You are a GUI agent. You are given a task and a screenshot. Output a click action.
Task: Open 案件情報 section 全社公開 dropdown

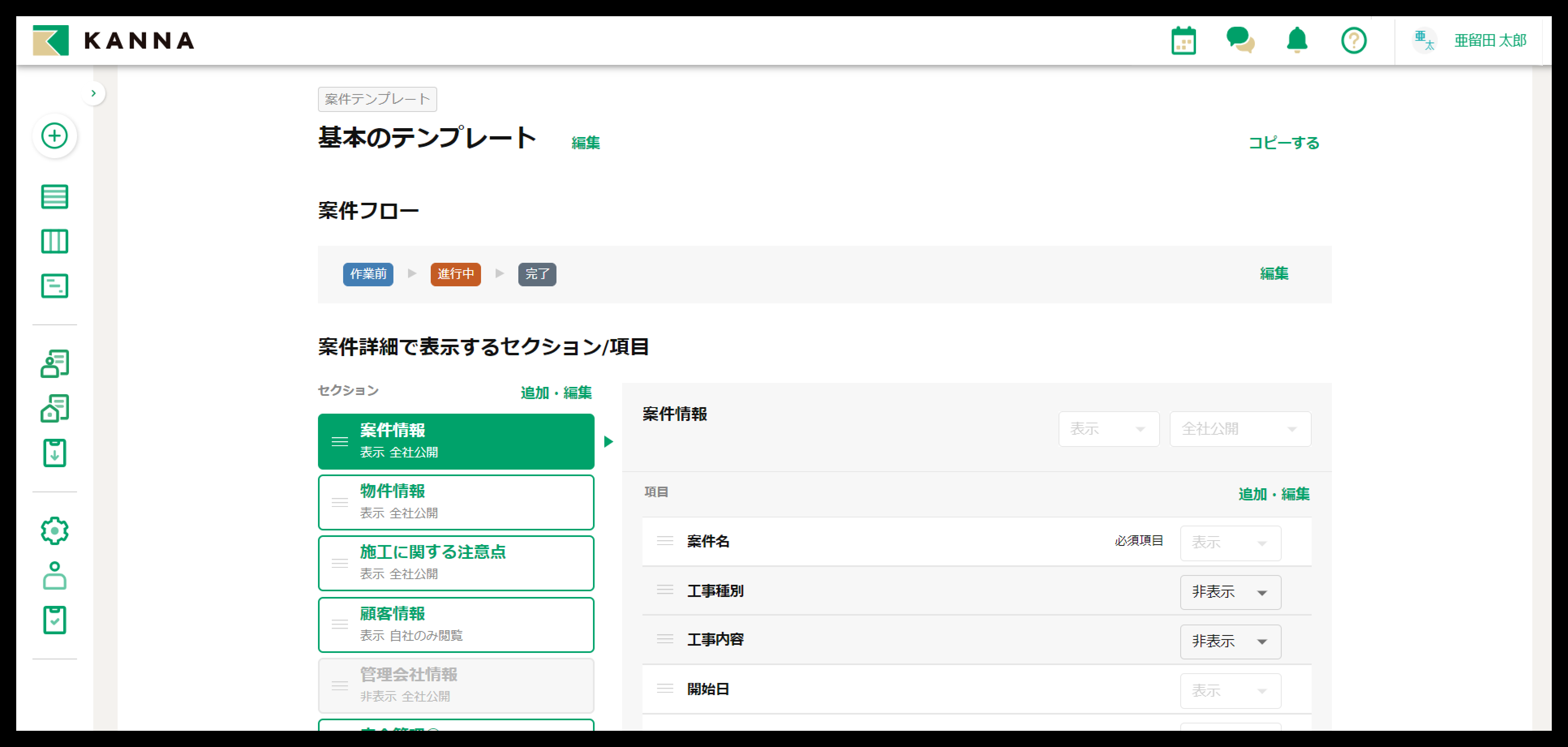click(x=1240, y=429)
